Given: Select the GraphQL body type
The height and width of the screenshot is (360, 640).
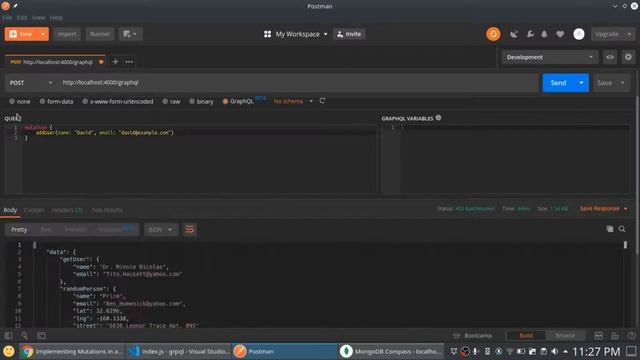Looking at the screenshot, I should pos(238,101).
